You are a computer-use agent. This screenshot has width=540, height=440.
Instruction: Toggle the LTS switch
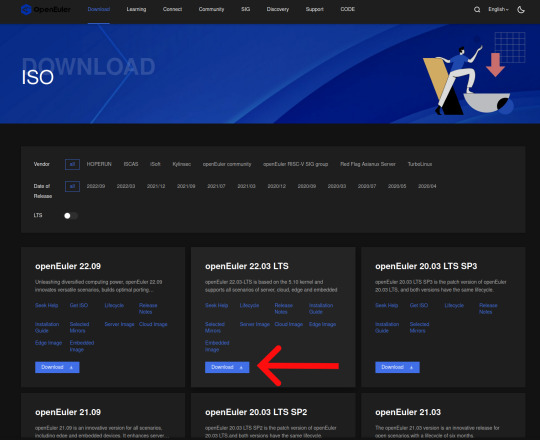[x=71, y=216]
